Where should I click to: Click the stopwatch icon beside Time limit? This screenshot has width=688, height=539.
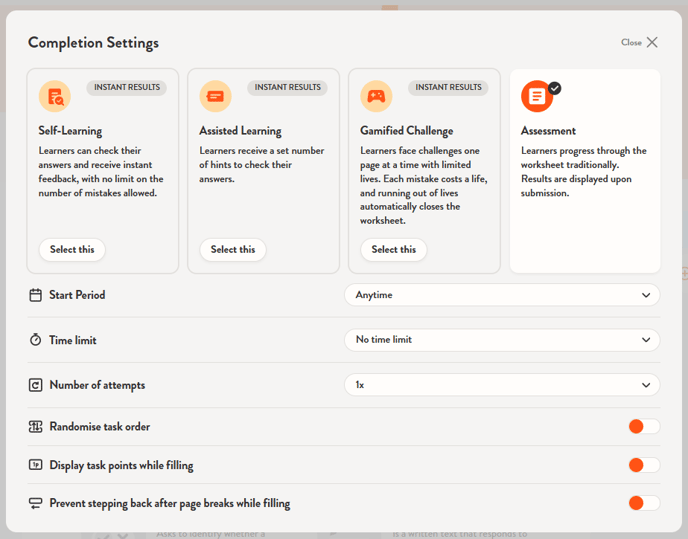pos(36,340)
